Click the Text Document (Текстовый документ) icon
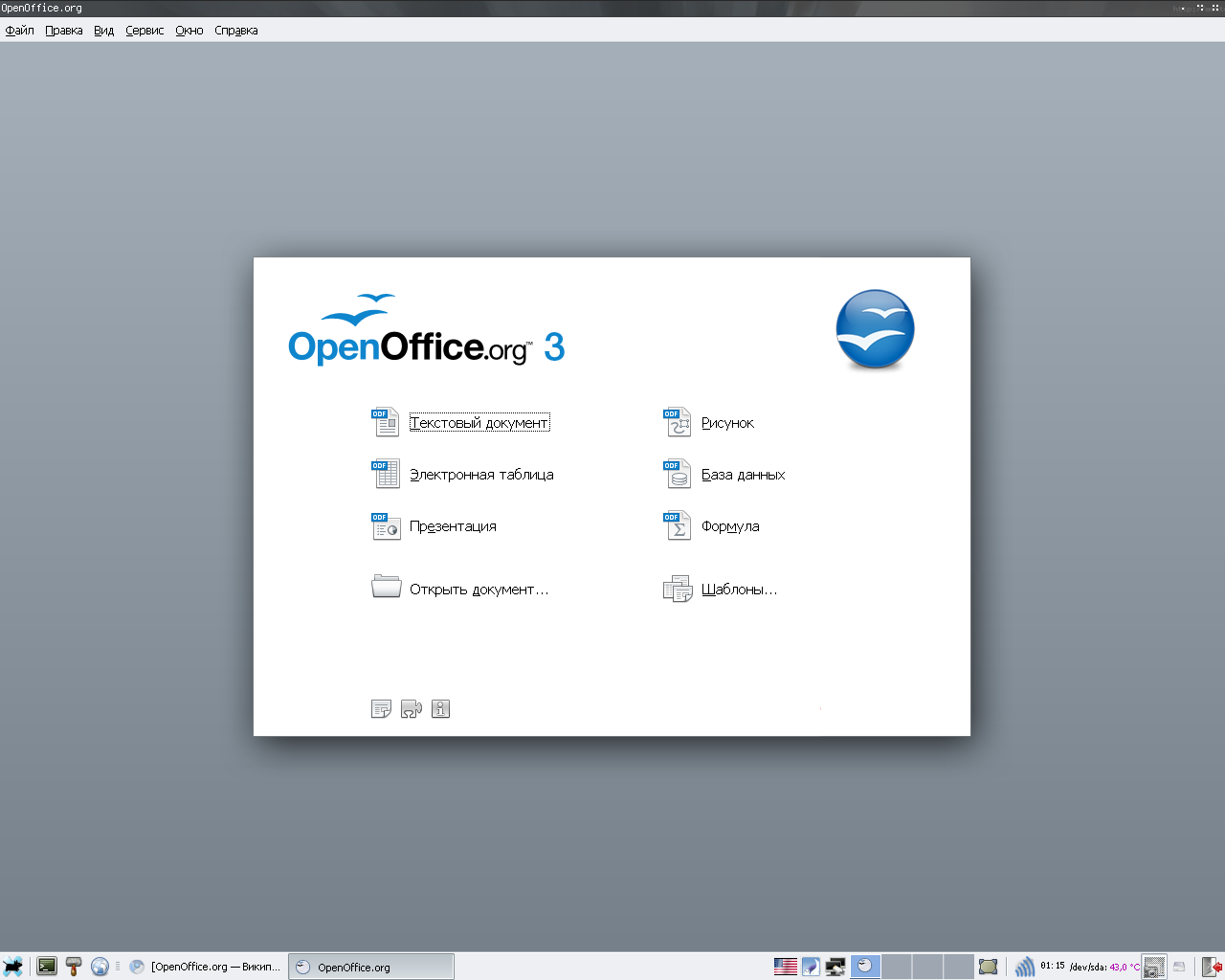The width and height of the screenshot is (1225, 980). coord(385,422)
